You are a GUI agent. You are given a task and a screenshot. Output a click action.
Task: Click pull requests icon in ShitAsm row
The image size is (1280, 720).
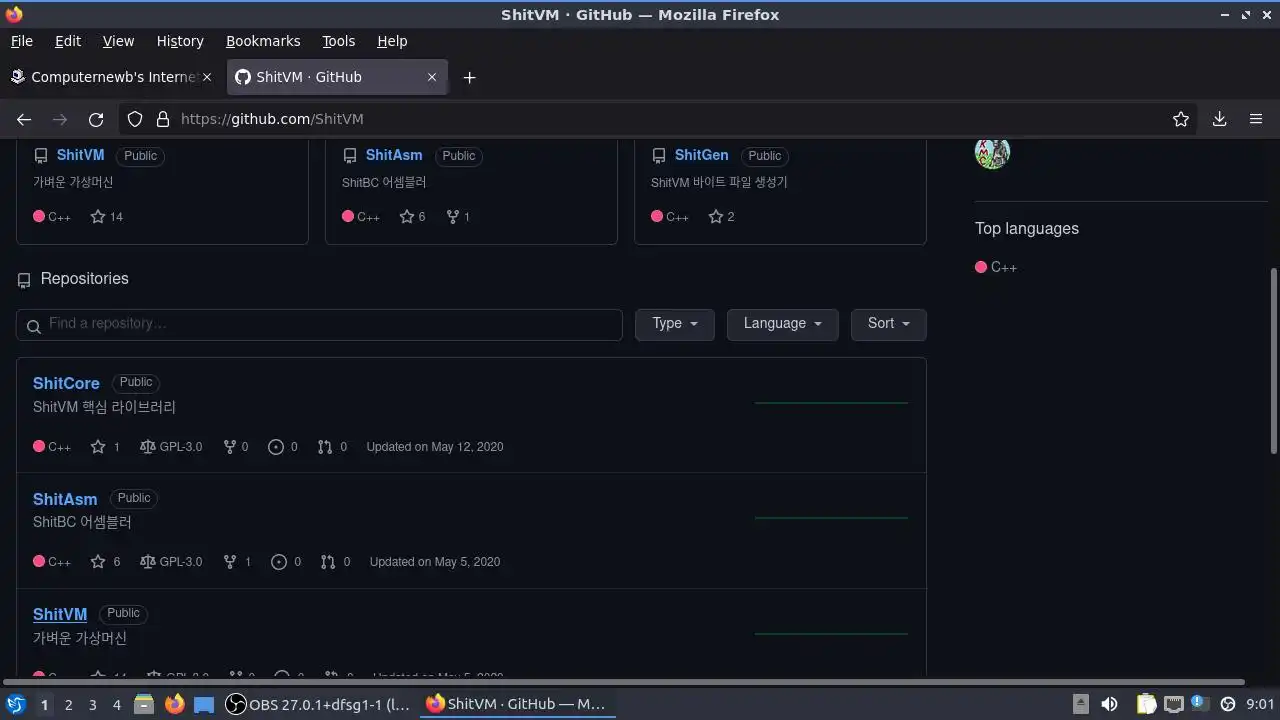coord(328,562)
